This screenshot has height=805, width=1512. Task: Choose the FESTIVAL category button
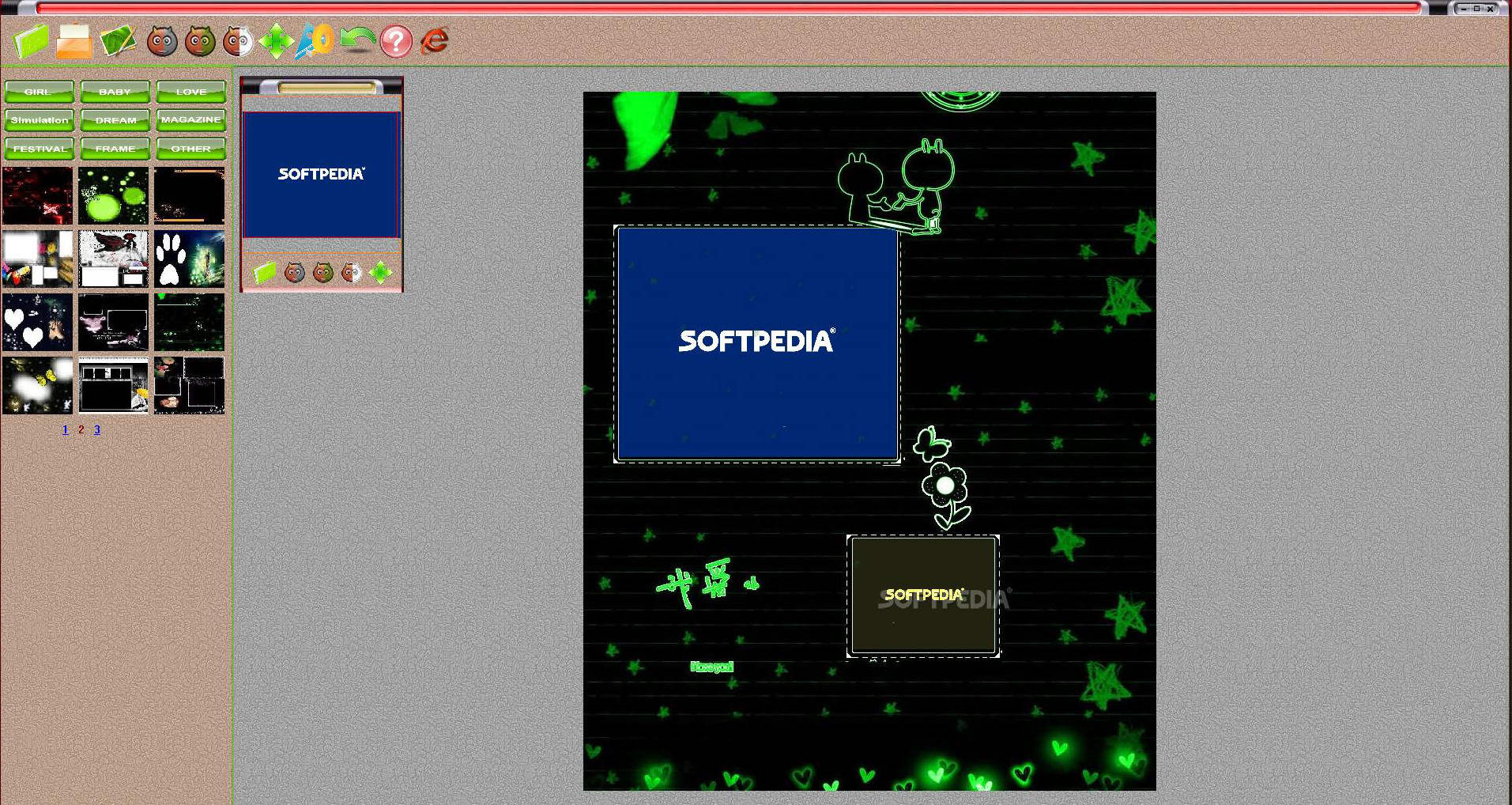[39, 149]
